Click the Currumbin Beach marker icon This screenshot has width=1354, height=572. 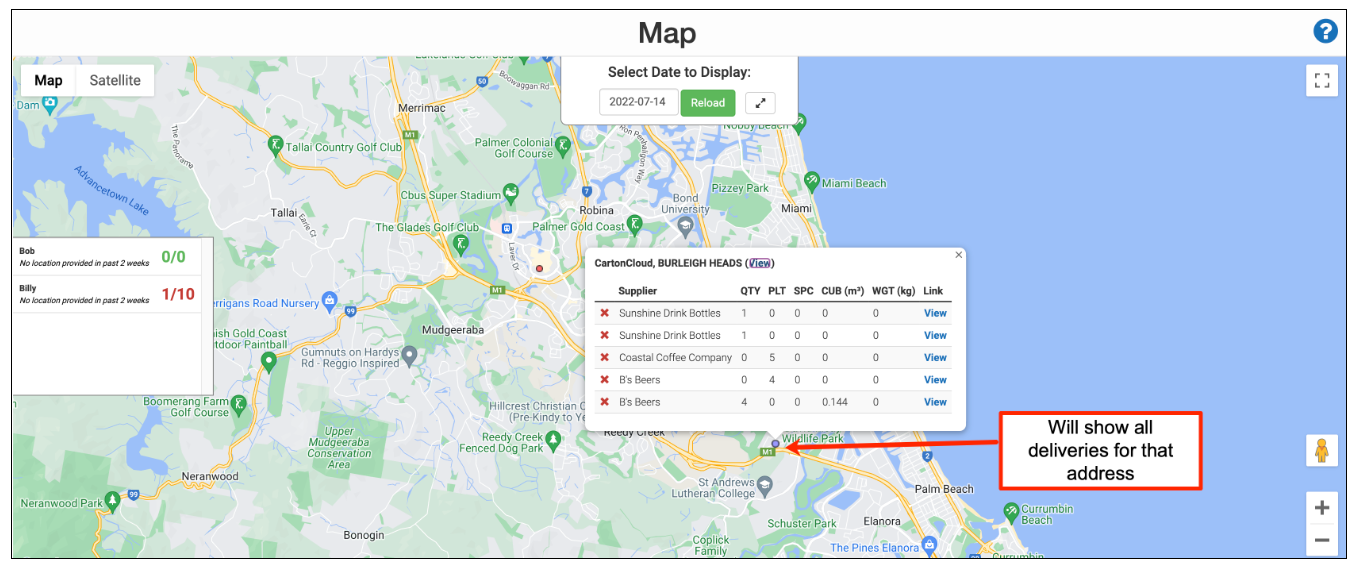(1011, 513)
